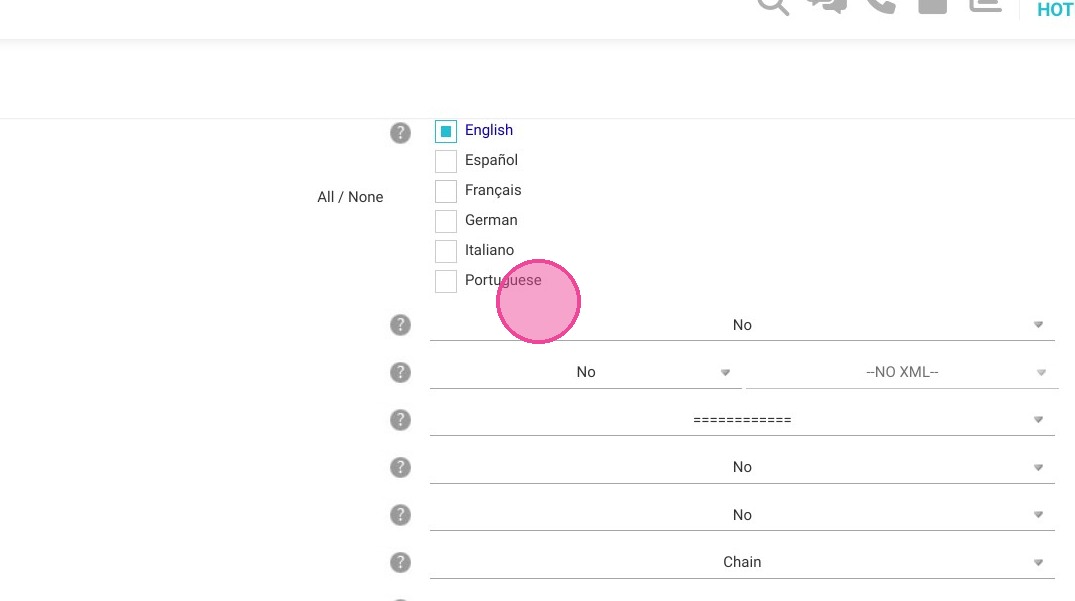The image size is (1075, 601).
Task: Open the wide No dropdown just below Portuguese
Action: 742,325
